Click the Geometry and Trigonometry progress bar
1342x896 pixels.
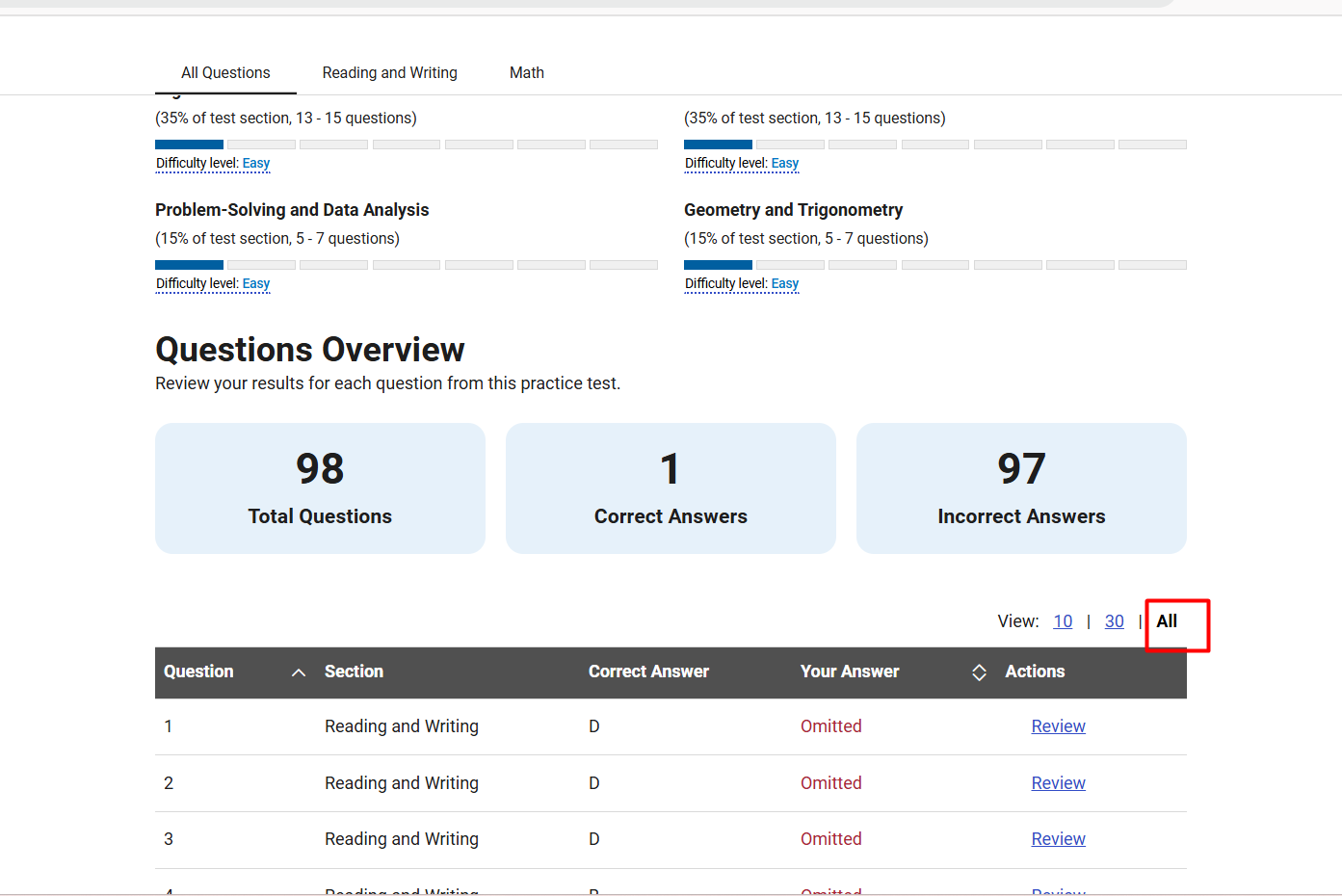coord(934,265)
